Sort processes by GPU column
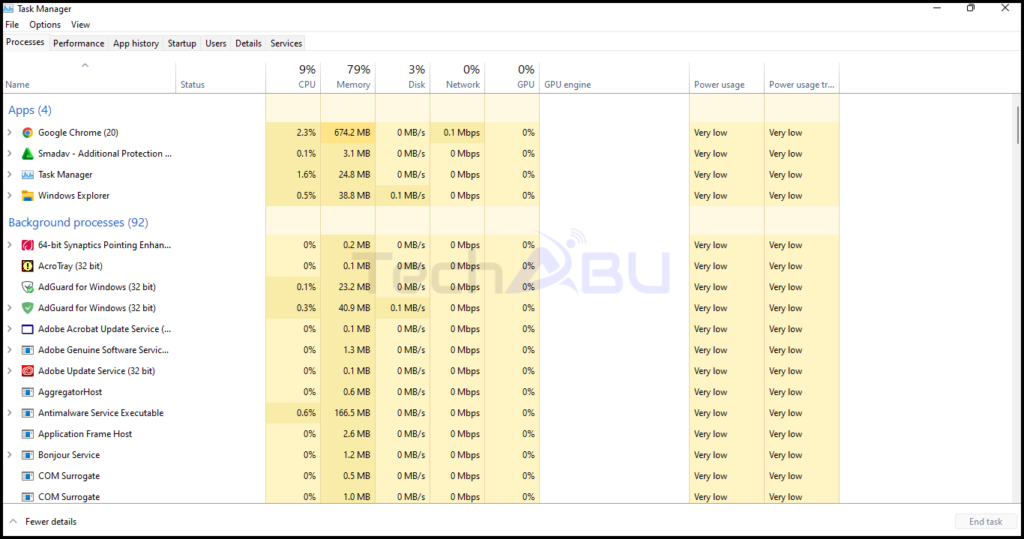1024x539 pixels. click(513, 77)
